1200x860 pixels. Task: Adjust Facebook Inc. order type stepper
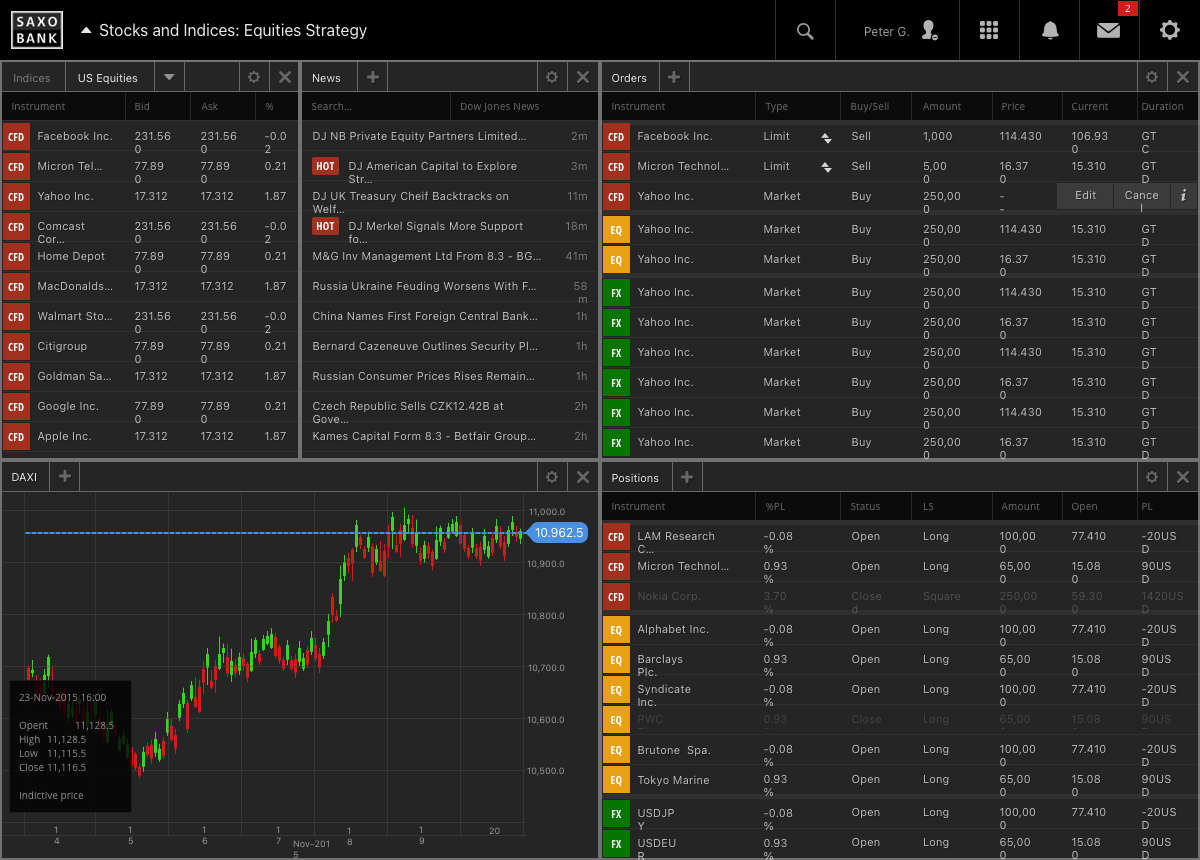click(x=826, y=137)
